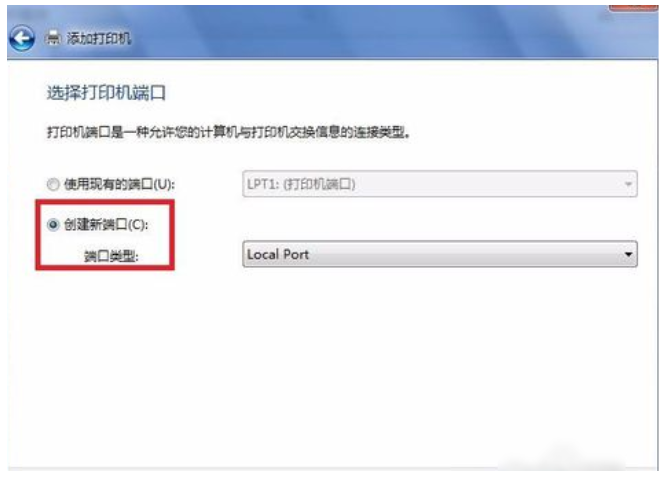Click the 端口类型 label

[x=111, y=256]
